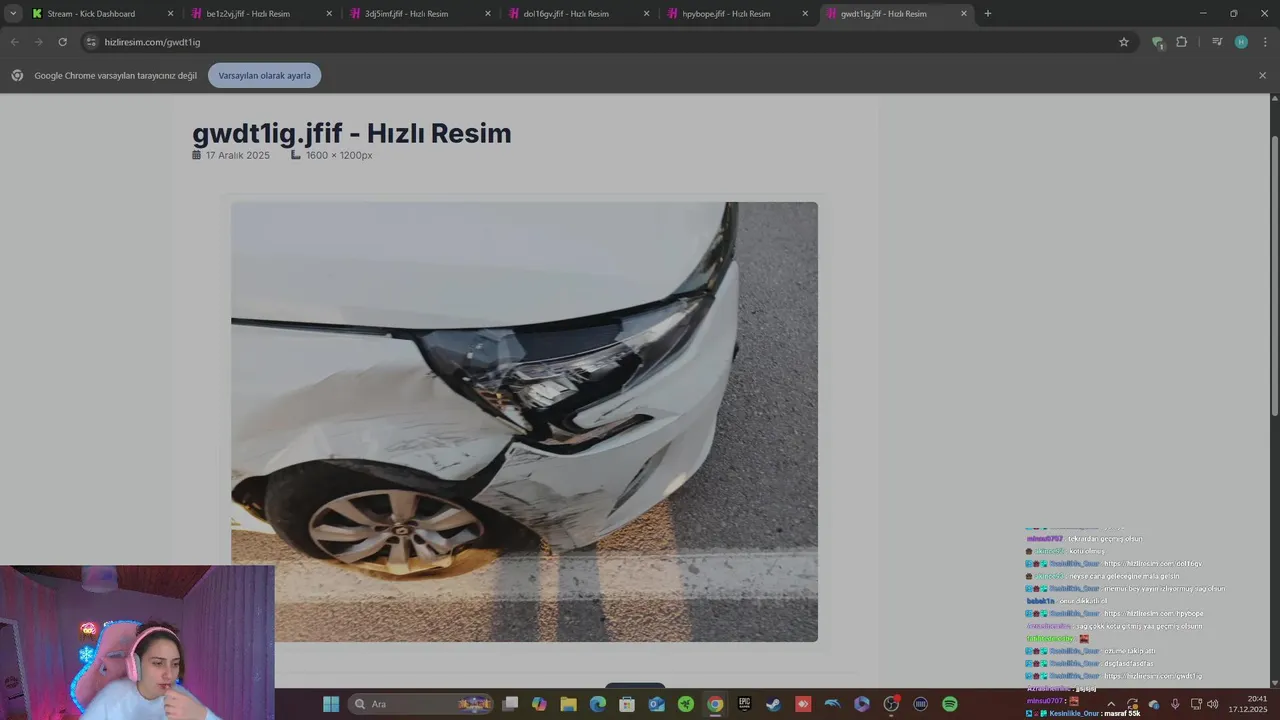Open the Chrome profile avatar H
Screen dimensions: 1280x720
point(1241,42)
